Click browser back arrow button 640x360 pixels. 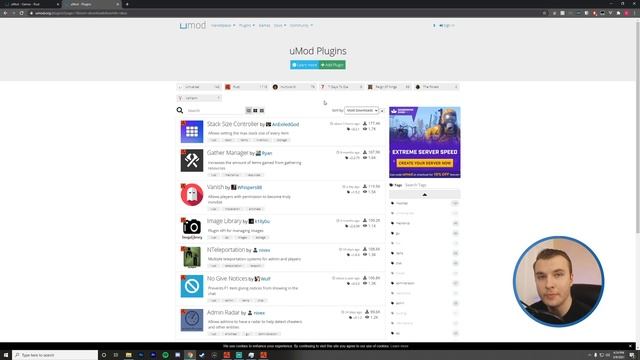pos(5,13)
